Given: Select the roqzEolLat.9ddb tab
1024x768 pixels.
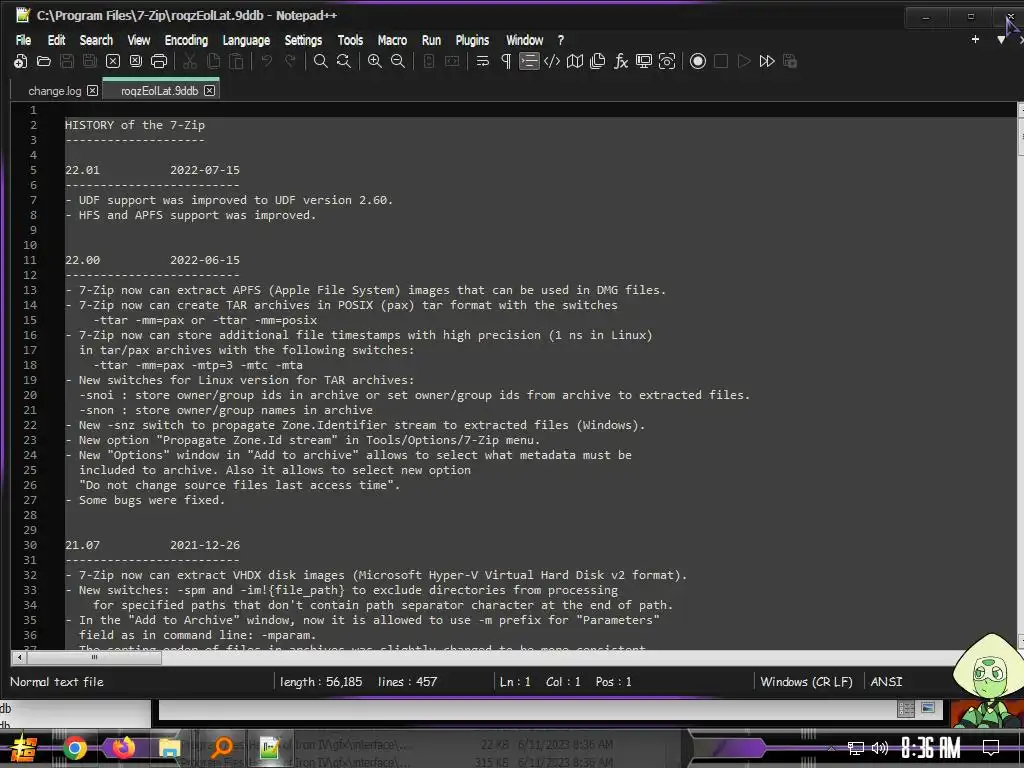Looking at the screenshot, I should pos(159,91).
